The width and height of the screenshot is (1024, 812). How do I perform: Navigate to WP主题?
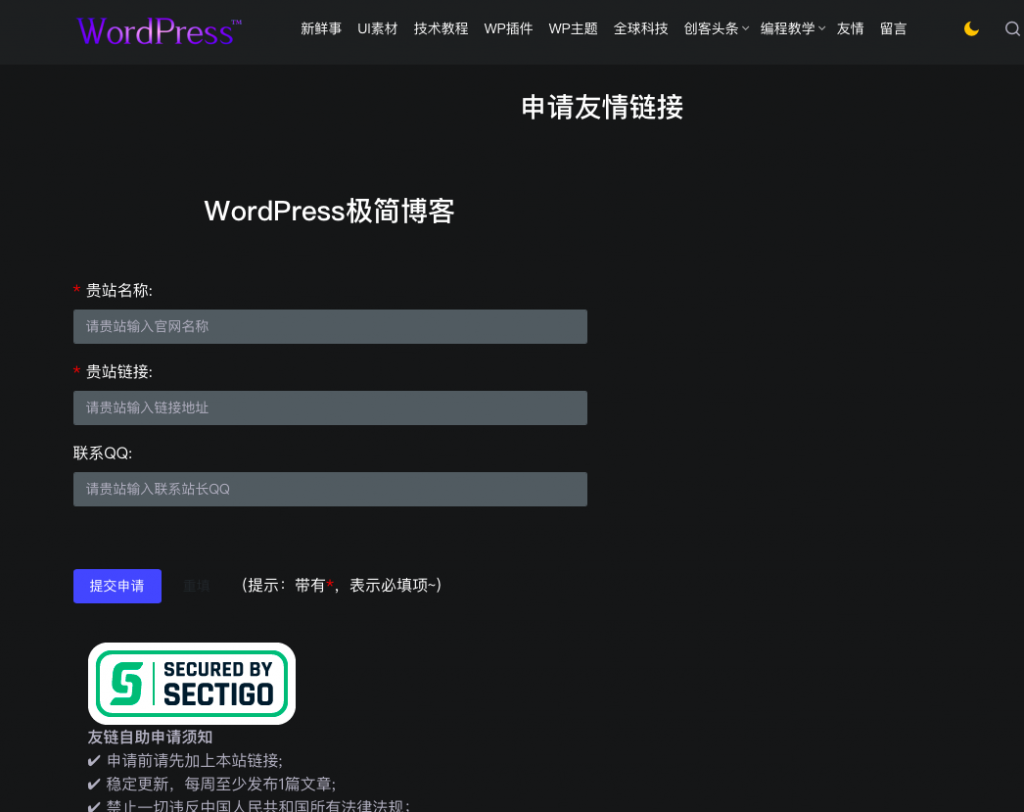click(573, 29)
